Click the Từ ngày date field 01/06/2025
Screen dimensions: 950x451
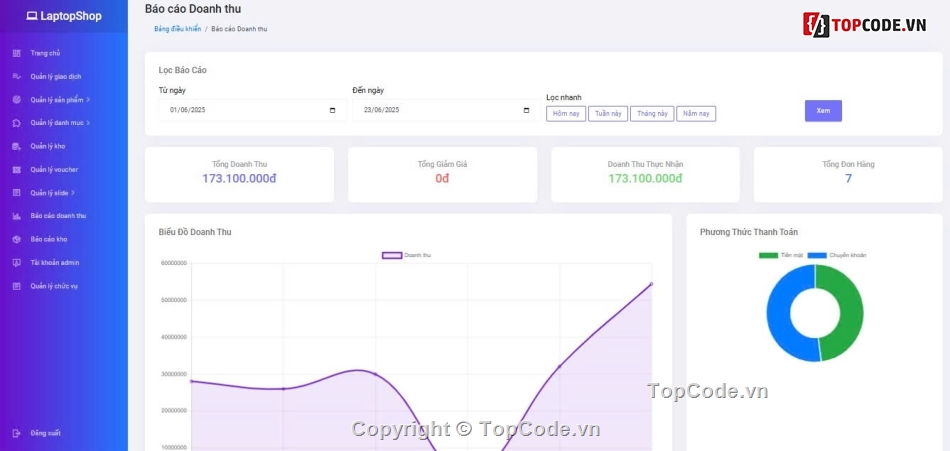[253, 110]
